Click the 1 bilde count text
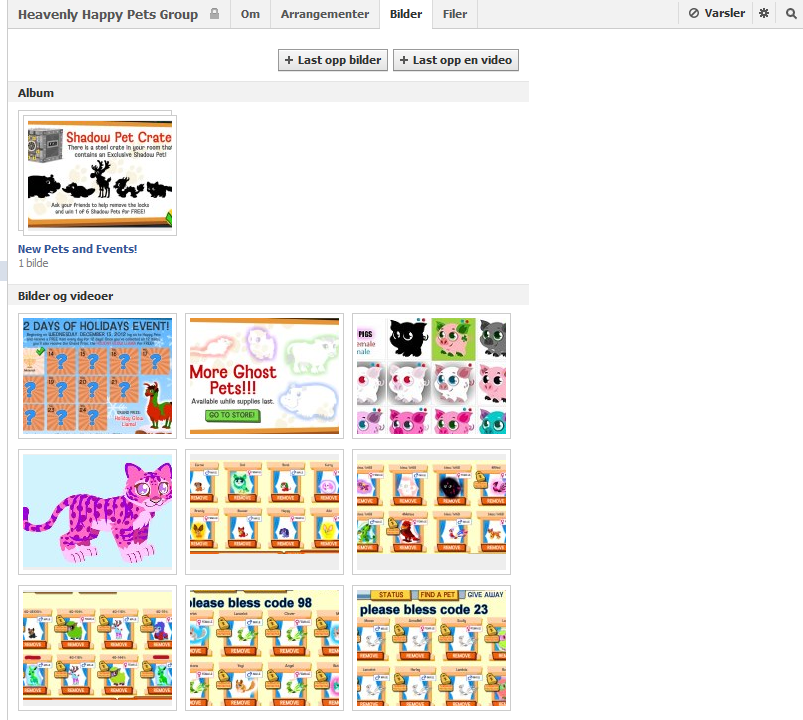Image resolution: width=803 pixels, height=720 pixels. pos(33,263)
